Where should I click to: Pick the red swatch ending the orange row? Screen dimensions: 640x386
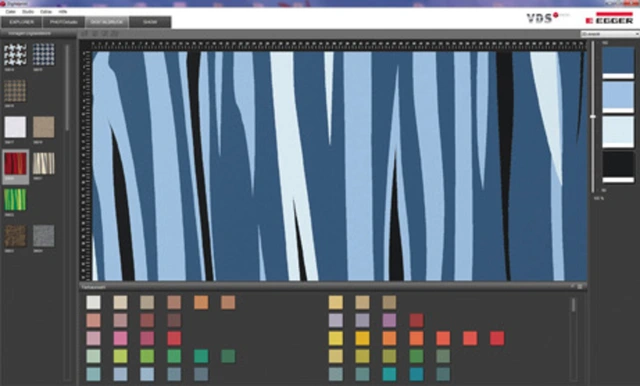tap(497, 338)
